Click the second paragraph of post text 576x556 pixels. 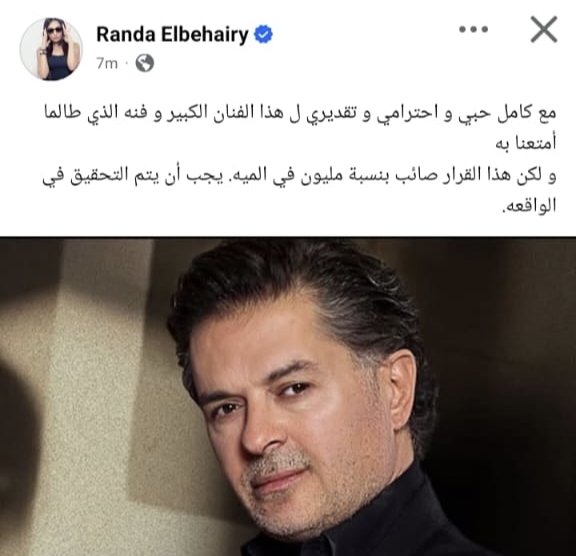tap(300, 190)
